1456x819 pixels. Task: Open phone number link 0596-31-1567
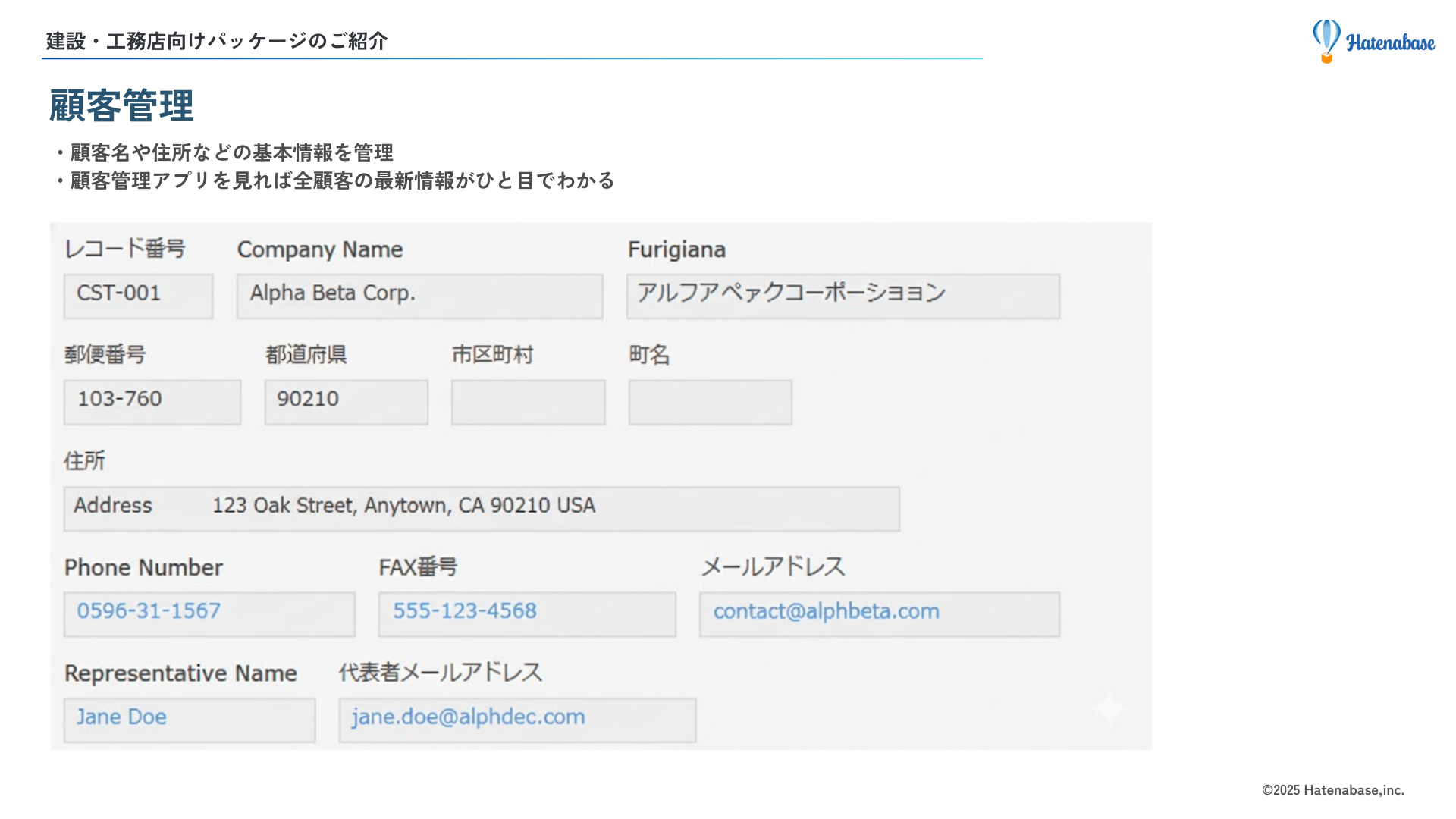coord(149,611)
